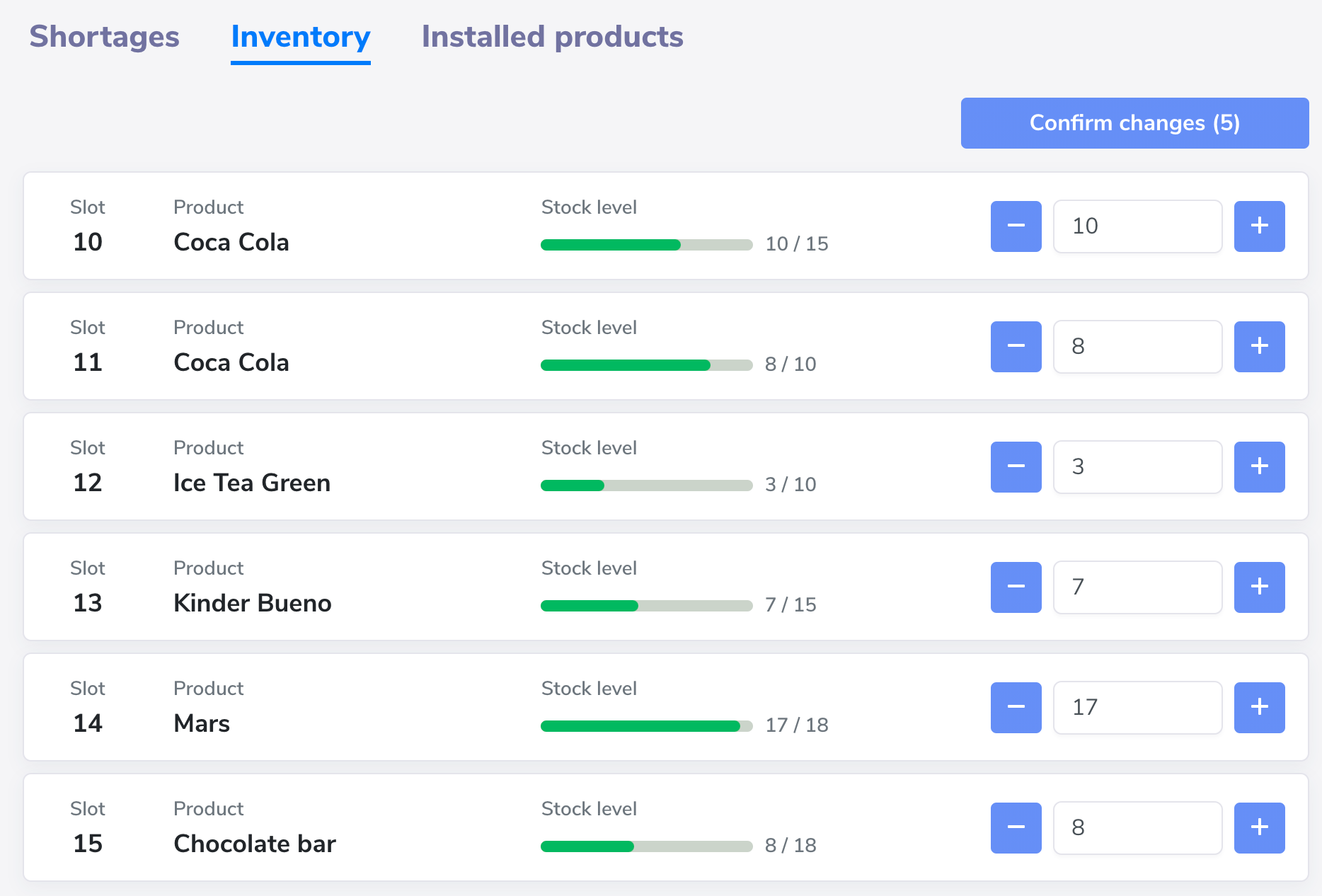Screen dimensions: 1322x896
Task: Click slot number 15
Action: pyautogui.click(x=88, y=844)
